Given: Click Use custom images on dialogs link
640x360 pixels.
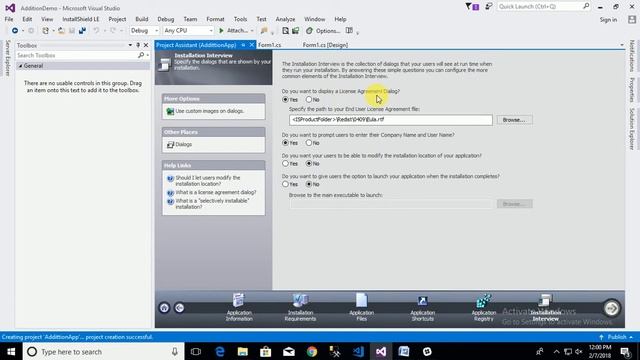Looking at the screenshot, I should coord(209,111).
